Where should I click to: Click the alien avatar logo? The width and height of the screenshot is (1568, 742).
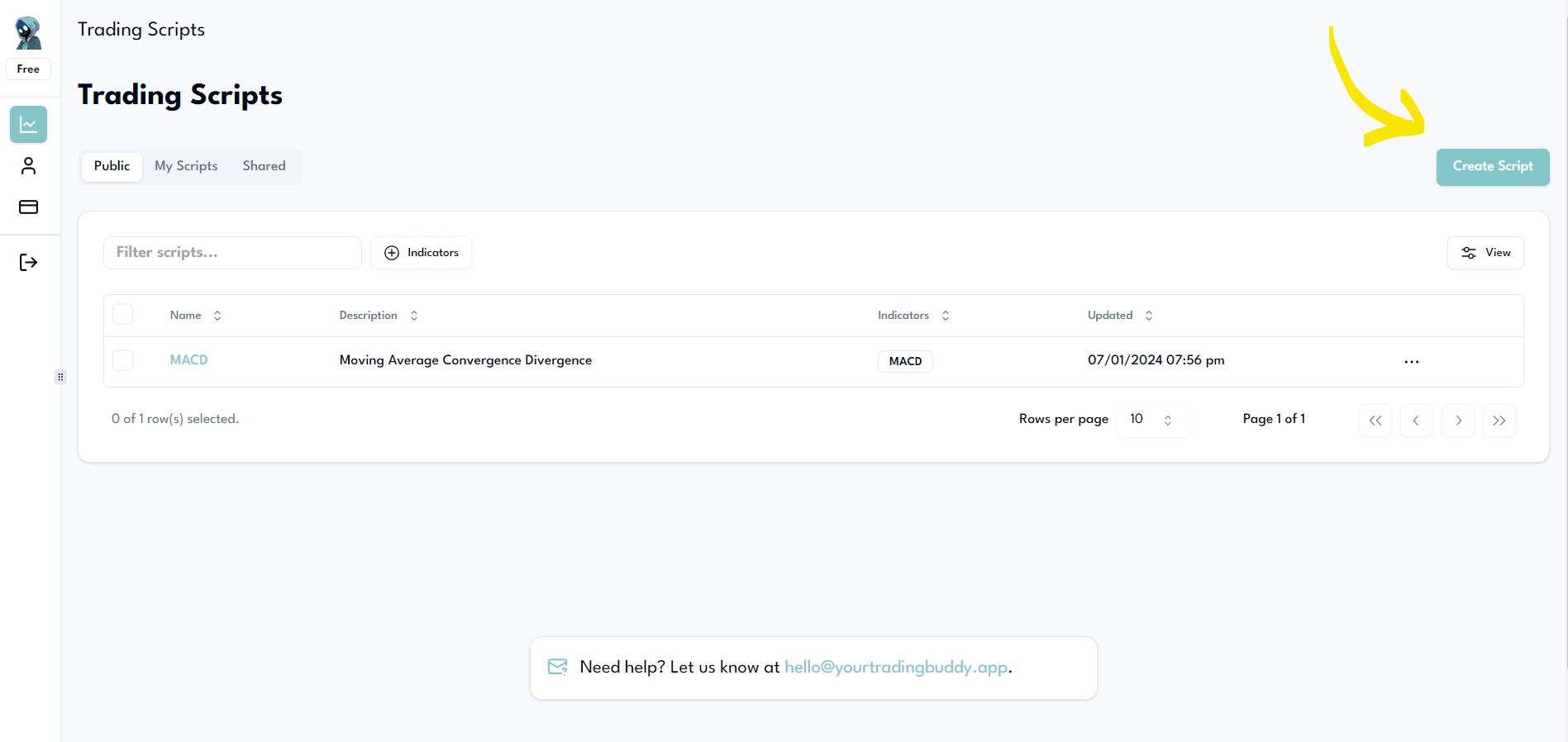28,34
